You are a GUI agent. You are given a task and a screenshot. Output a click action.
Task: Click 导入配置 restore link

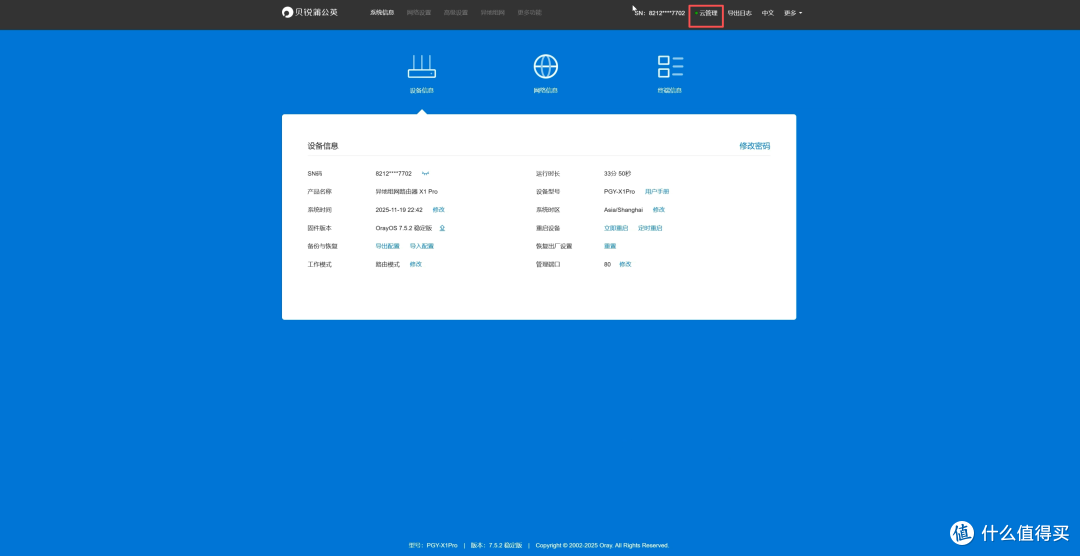(422, 246)
